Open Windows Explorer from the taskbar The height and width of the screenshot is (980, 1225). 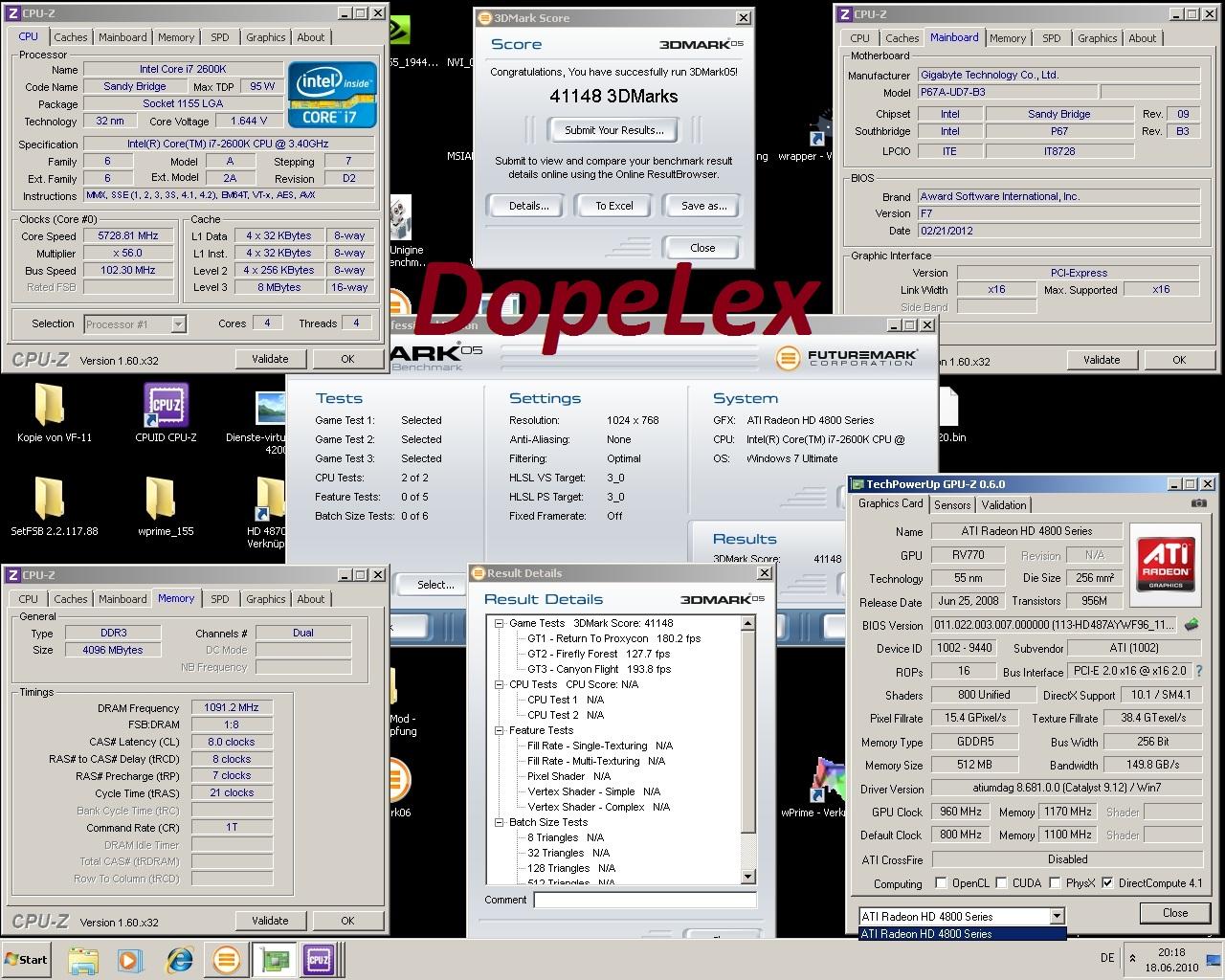tap(83, 960)
